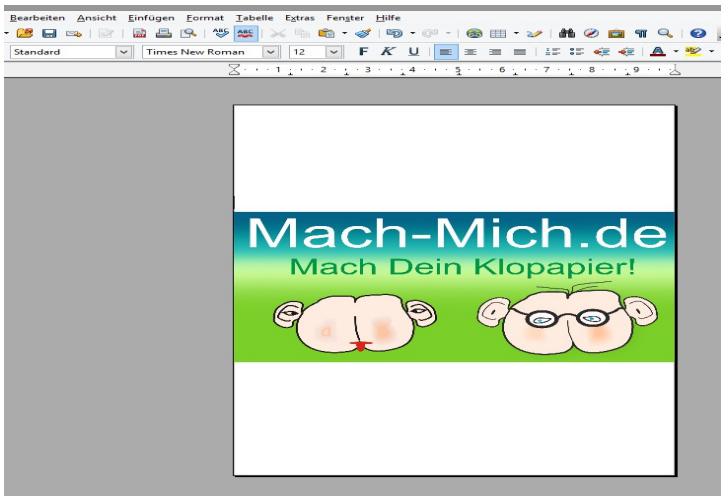The height and width of the screenshot is (500, 726).
Task: Select the Format Paintbrush
Action: point(363,33)
